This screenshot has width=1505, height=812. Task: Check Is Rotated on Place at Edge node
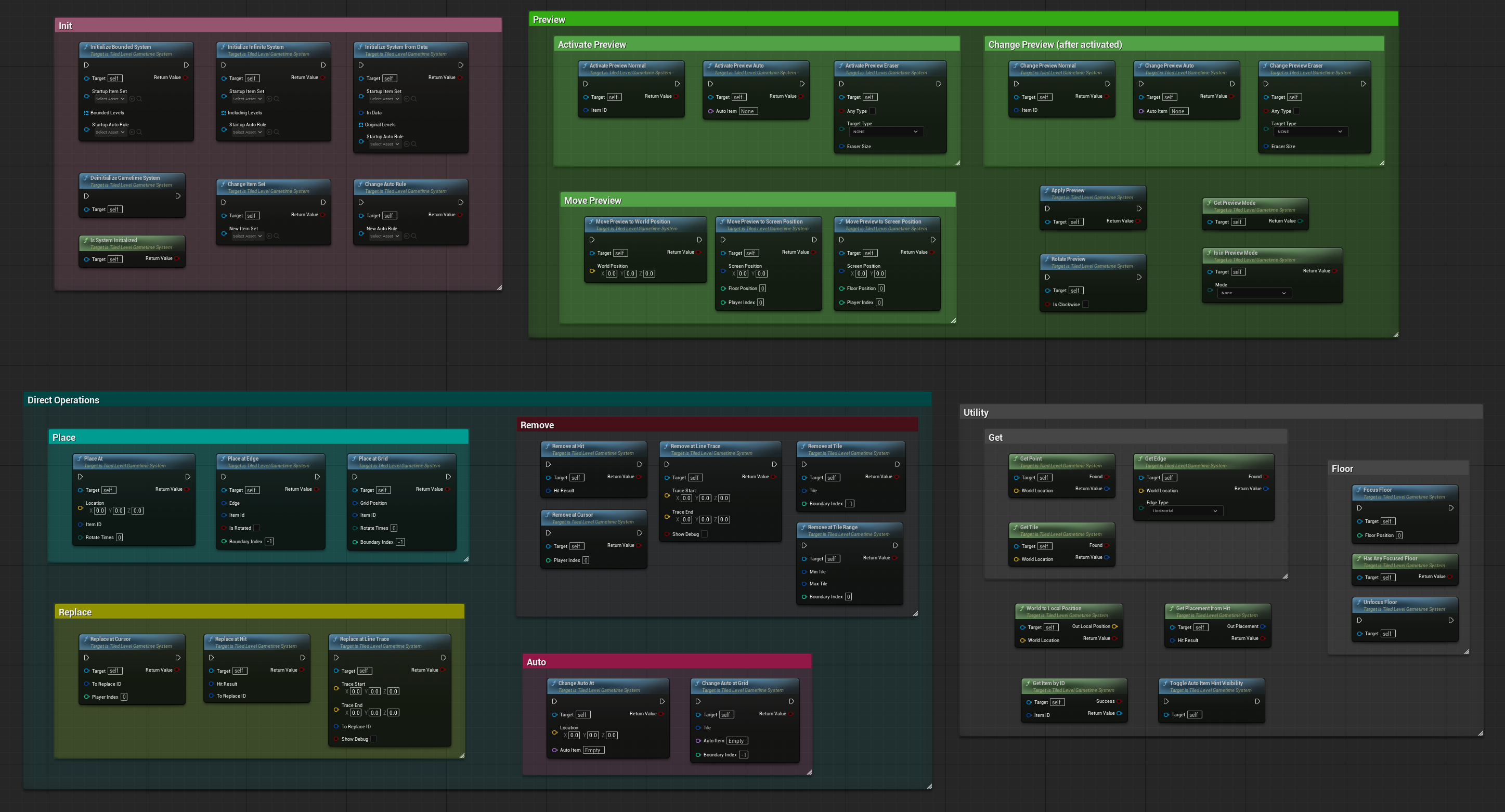coord(256,528)
